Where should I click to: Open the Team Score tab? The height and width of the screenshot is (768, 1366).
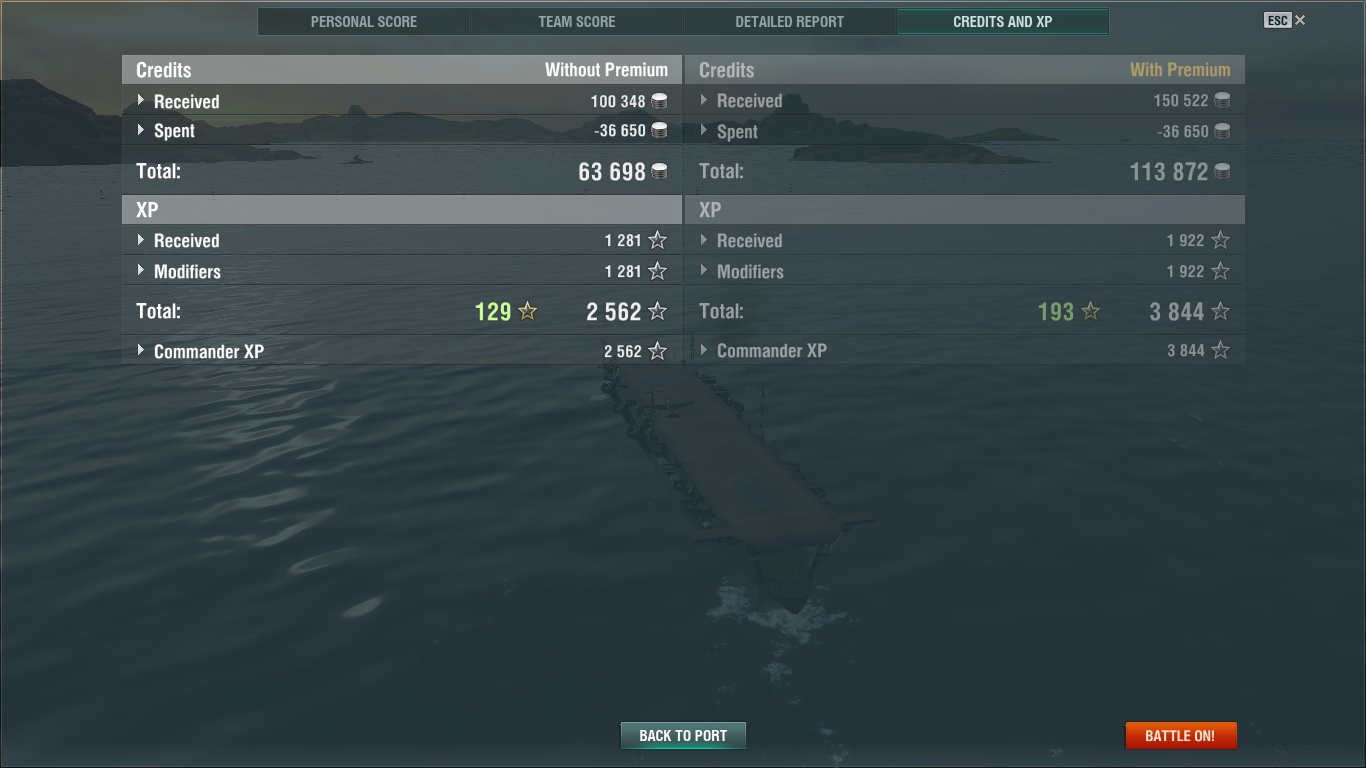(x=577, y=21)
